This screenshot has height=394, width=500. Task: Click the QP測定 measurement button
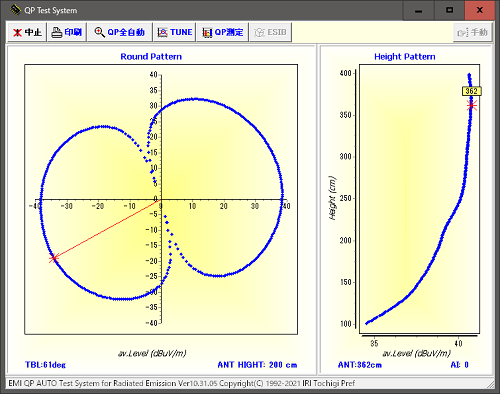[x=223, y=32]
